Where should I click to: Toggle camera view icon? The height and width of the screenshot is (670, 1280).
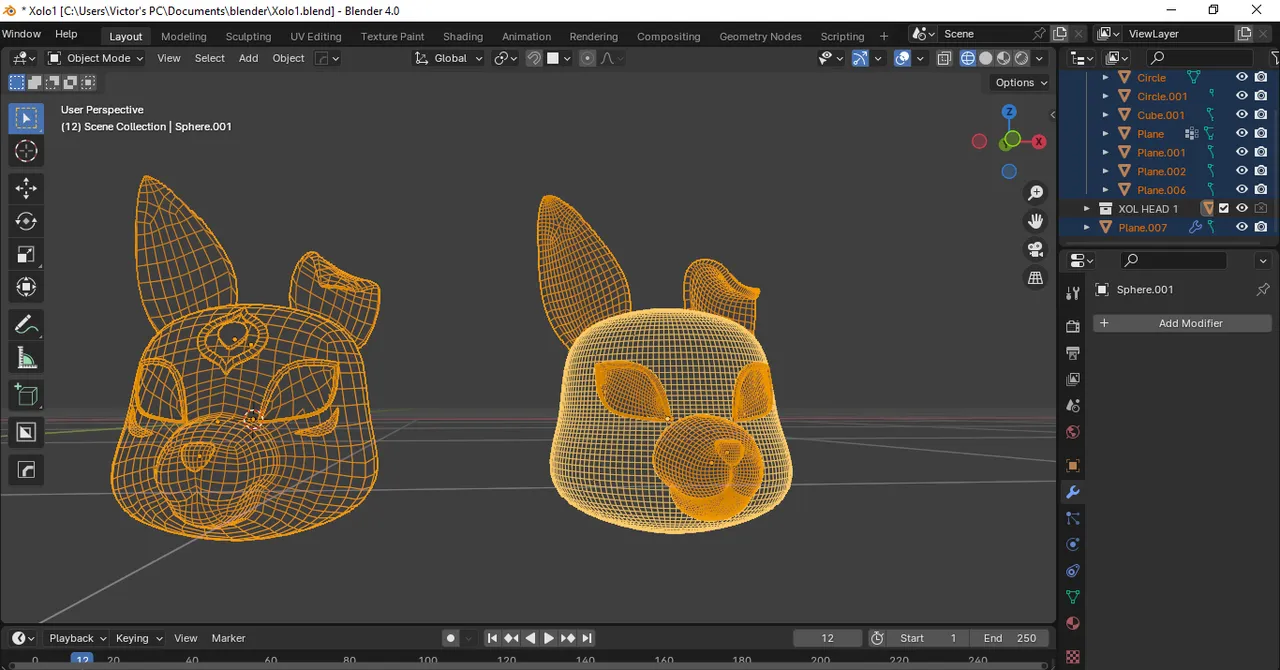1036,249
